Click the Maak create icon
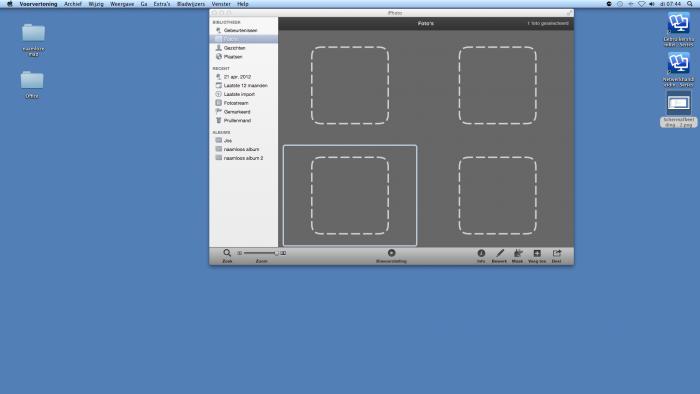The height and width of the screenshot is (394, 700). point(517,253)
